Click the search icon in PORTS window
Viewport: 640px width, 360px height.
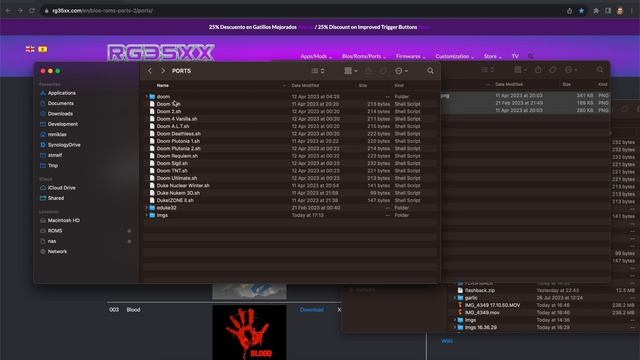430,71
